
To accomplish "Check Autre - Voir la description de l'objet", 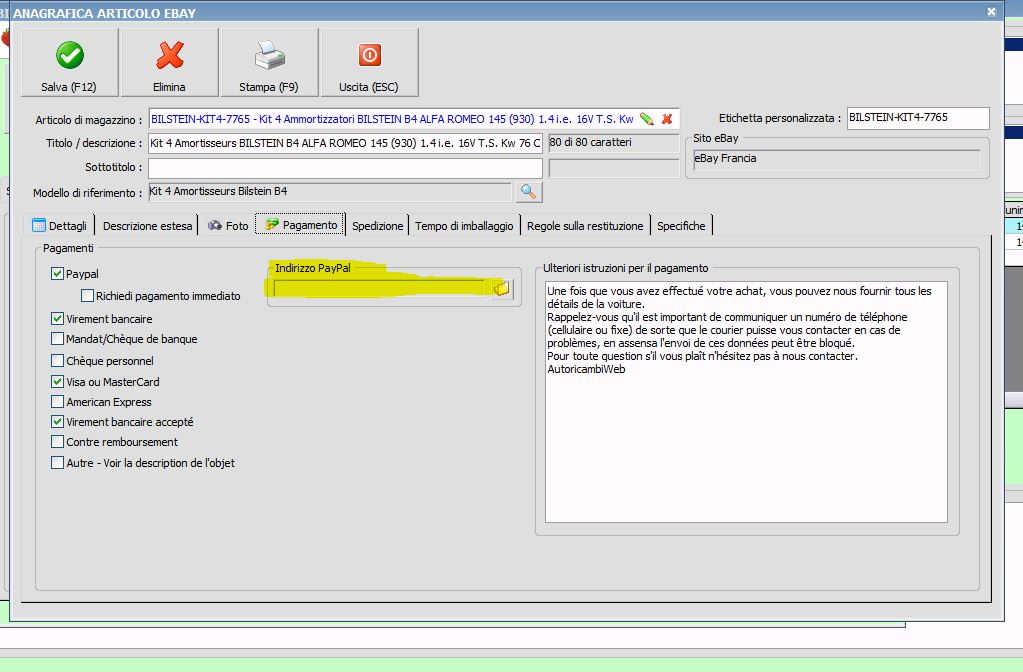I will [57, 463].
